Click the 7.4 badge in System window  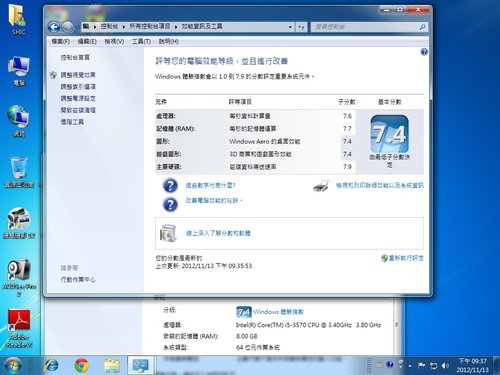[244, 312]
